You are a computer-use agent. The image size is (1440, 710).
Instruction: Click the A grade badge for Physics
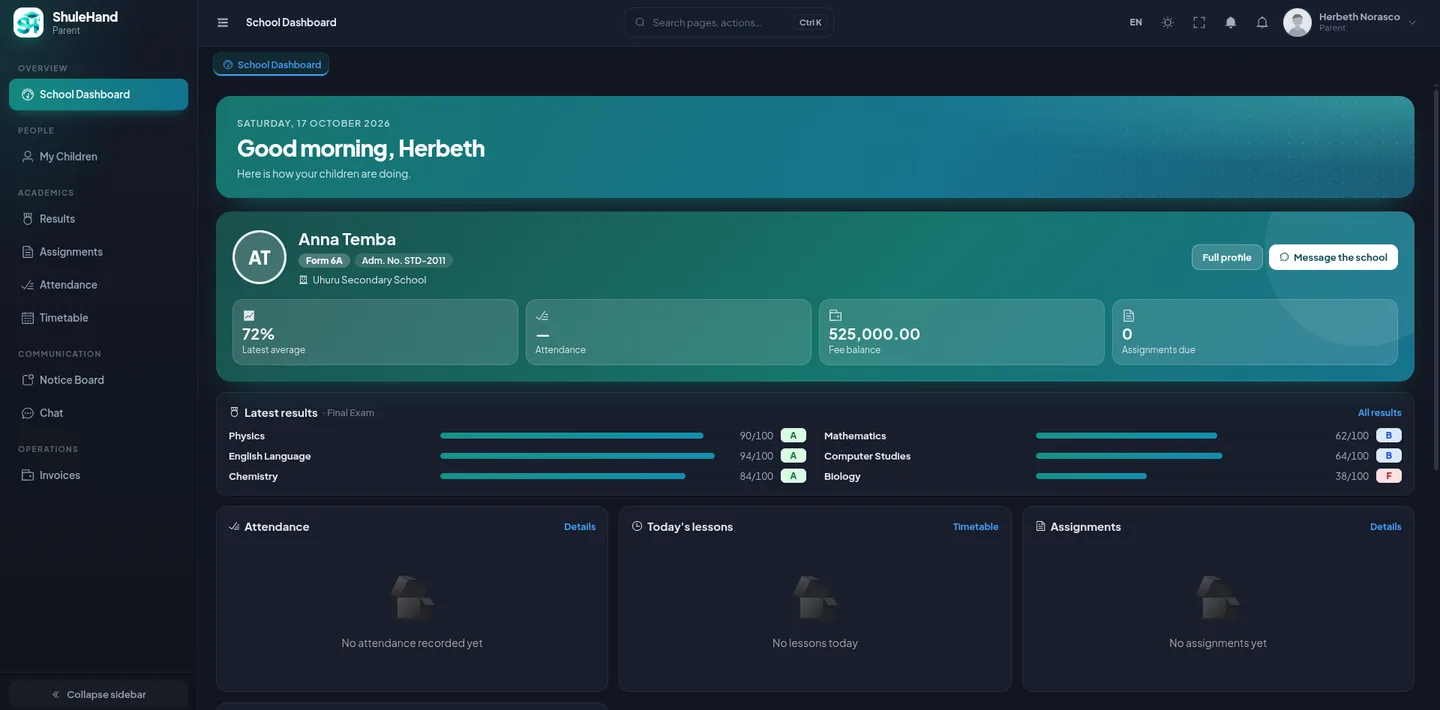click(793, 436)
